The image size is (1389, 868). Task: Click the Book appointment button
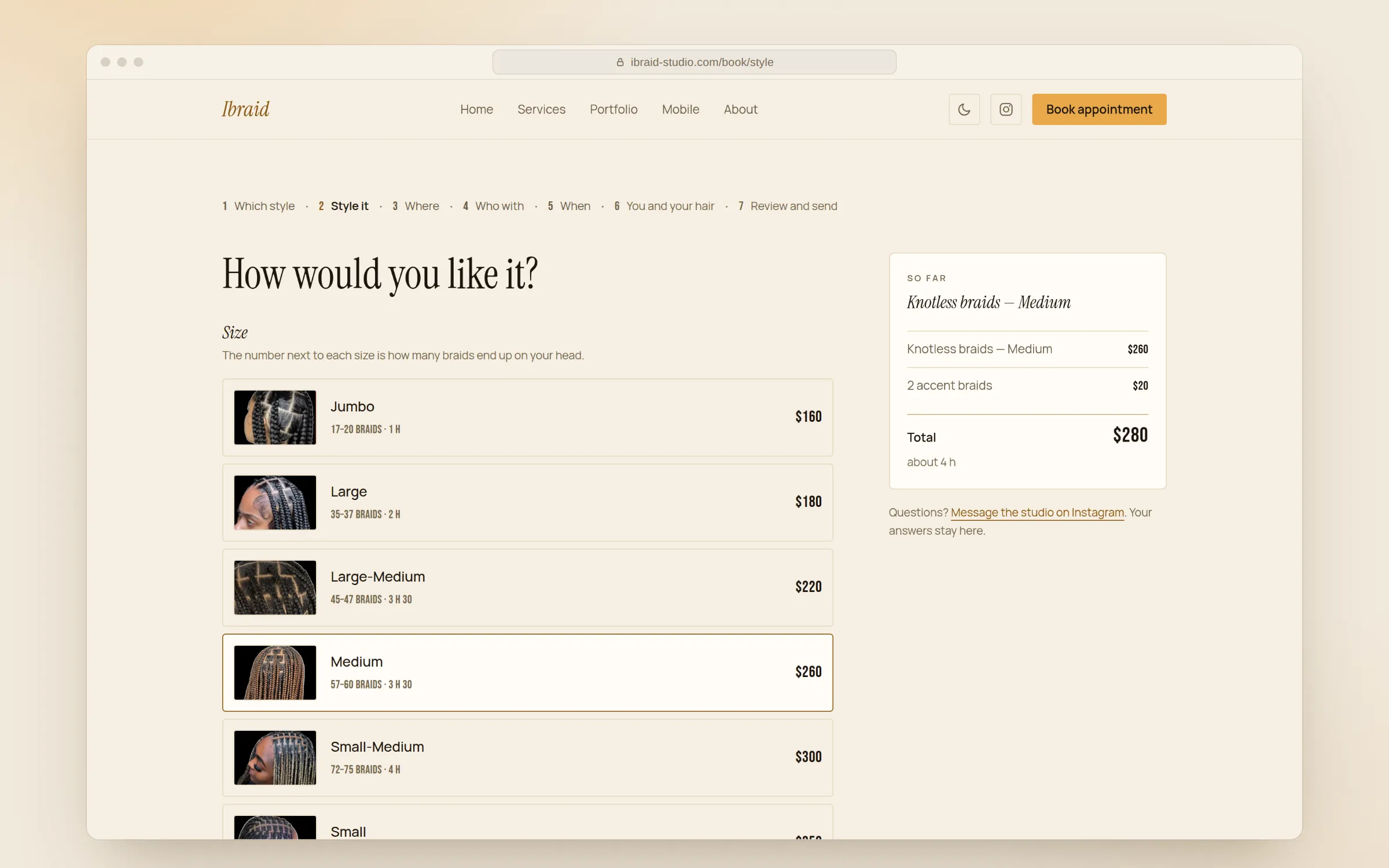pos(1099,109)
